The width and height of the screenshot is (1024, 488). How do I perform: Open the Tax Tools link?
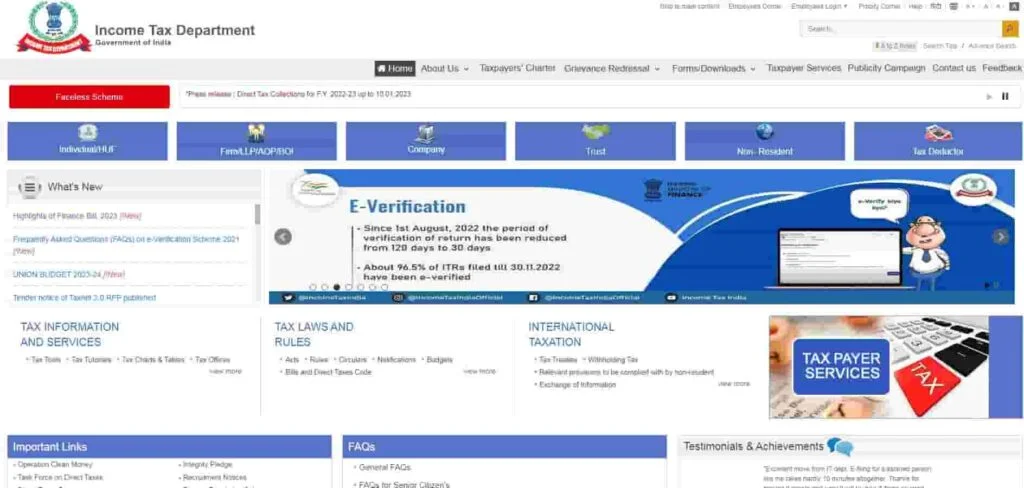tap(46, 360)
